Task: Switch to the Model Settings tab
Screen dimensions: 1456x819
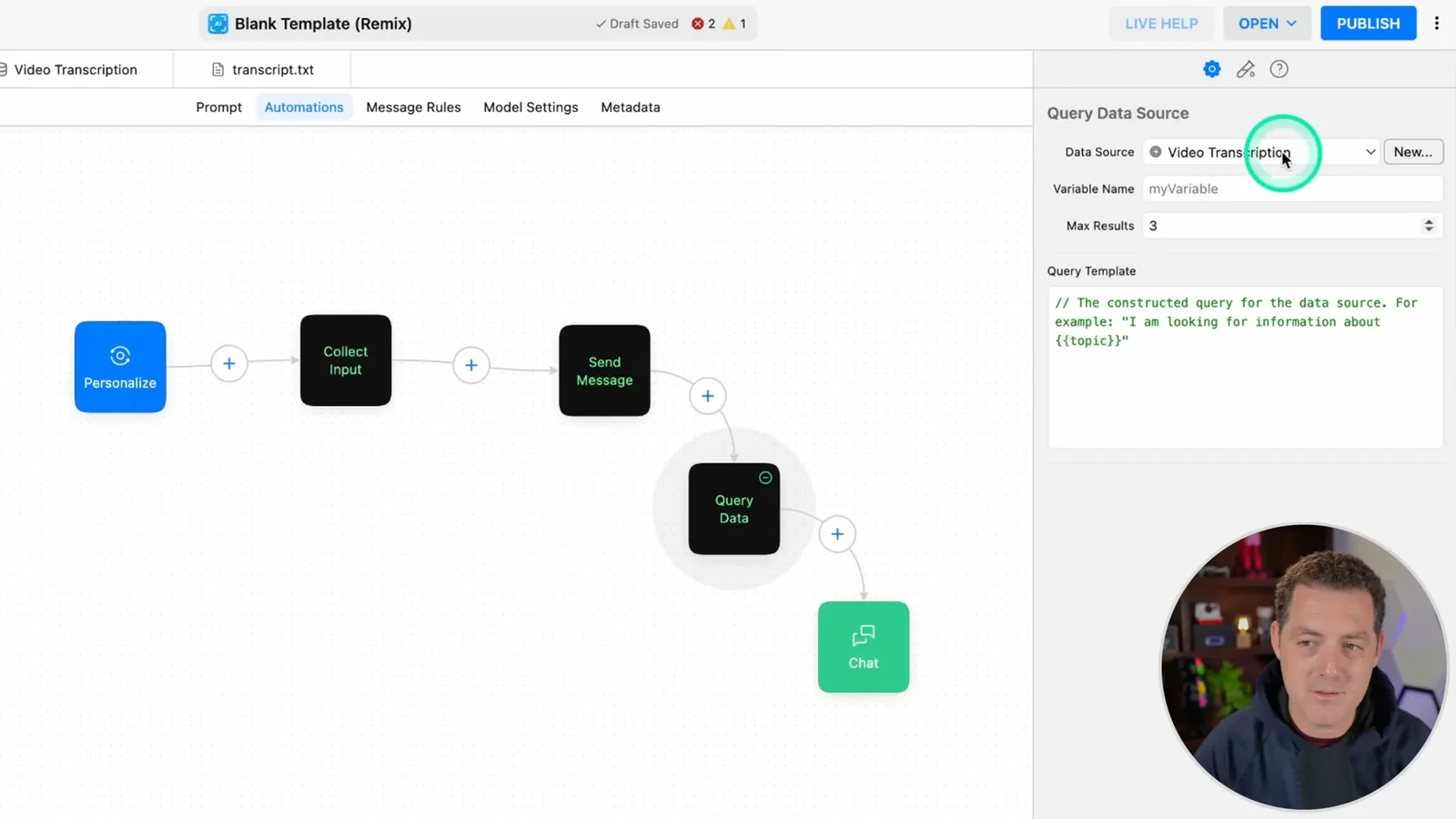Action: click(x=531, y=107)
